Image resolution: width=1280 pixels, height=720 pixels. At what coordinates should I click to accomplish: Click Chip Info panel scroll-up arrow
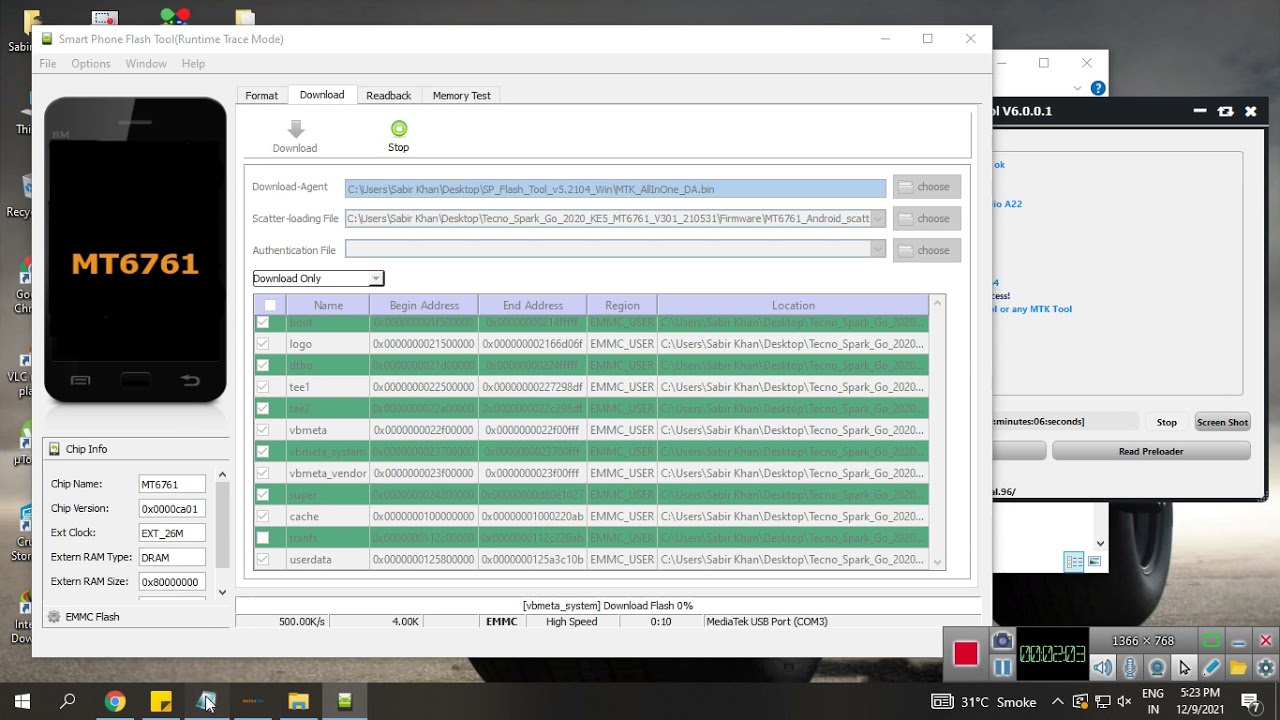pyautogui.click(x=222, y=475)
